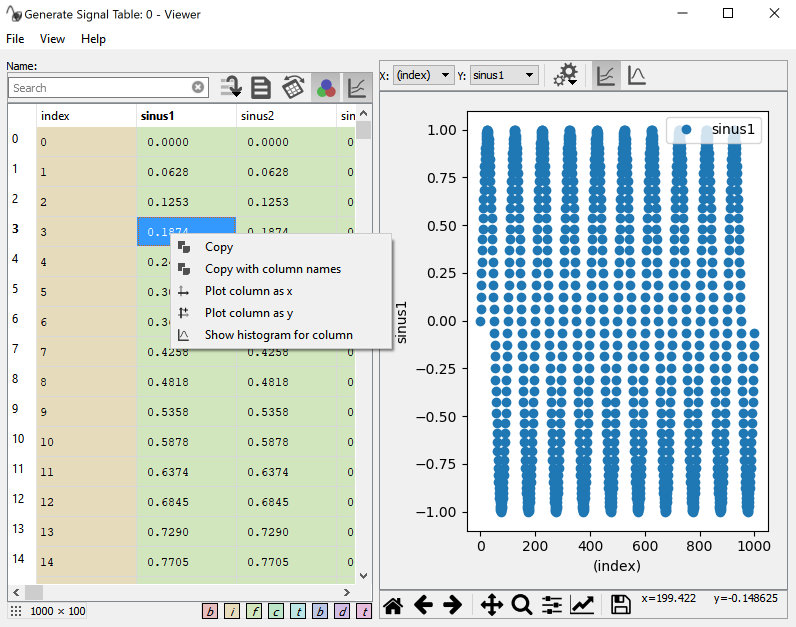
Task: Open Configure subplots sliders icon
Action: 552,604
